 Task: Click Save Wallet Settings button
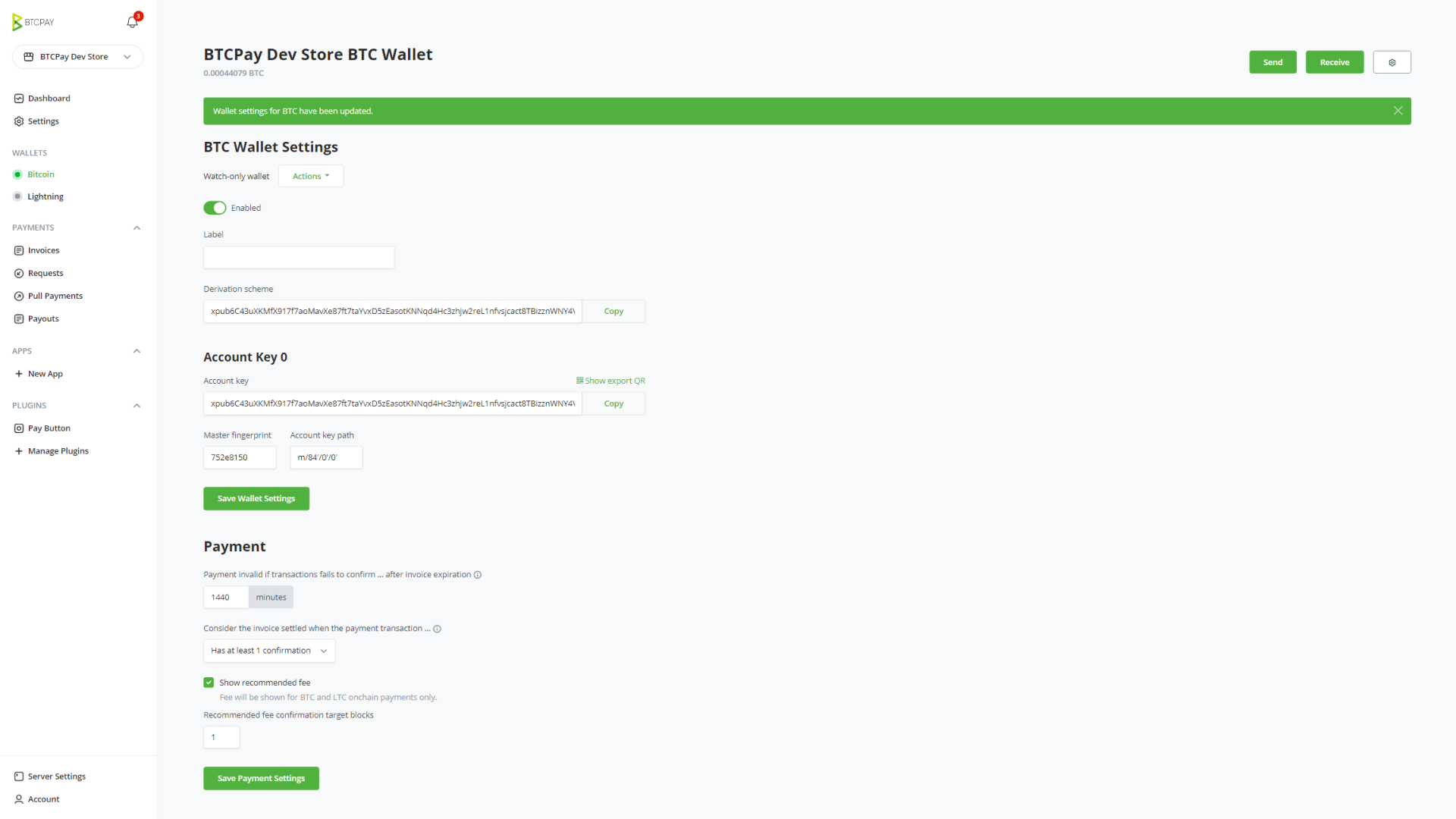[x=256, y=498]
